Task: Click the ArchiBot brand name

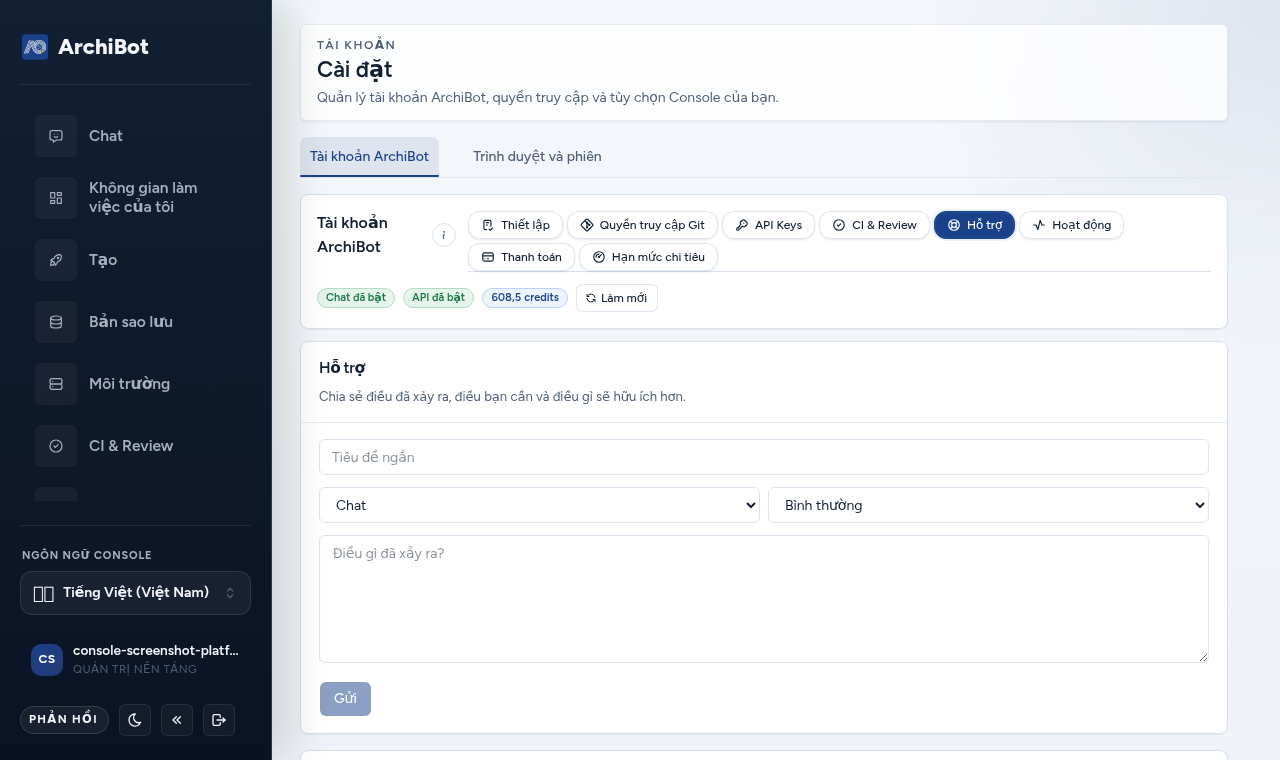Action: click(103, 47)
